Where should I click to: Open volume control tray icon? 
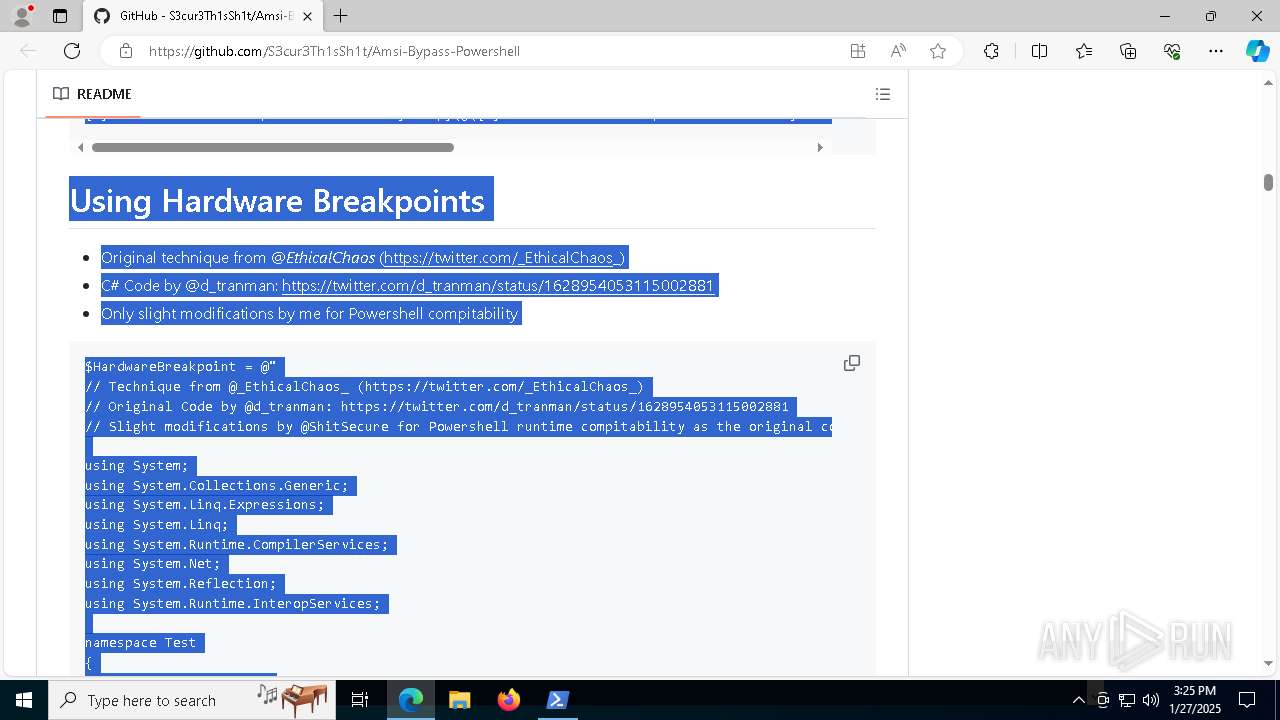1150,700
